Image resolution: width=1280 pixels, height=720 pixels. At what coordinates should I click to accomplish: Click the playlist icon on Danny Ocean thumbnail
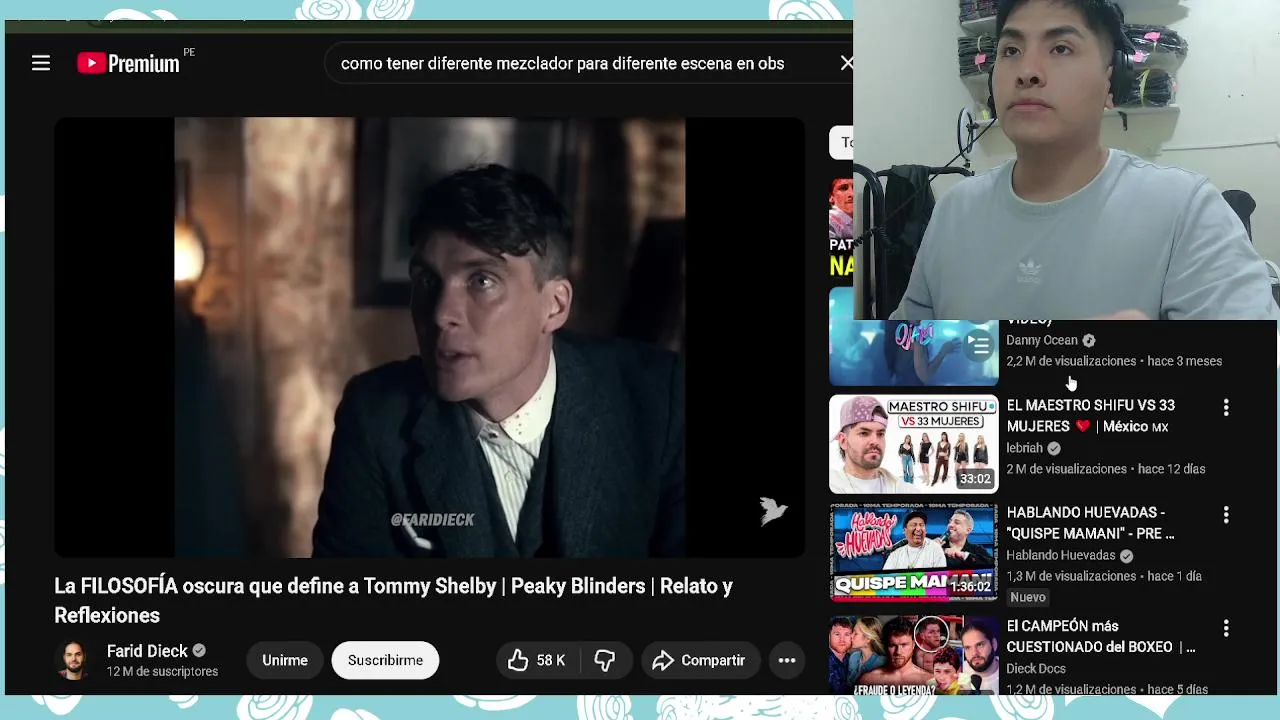click(978, 344)
